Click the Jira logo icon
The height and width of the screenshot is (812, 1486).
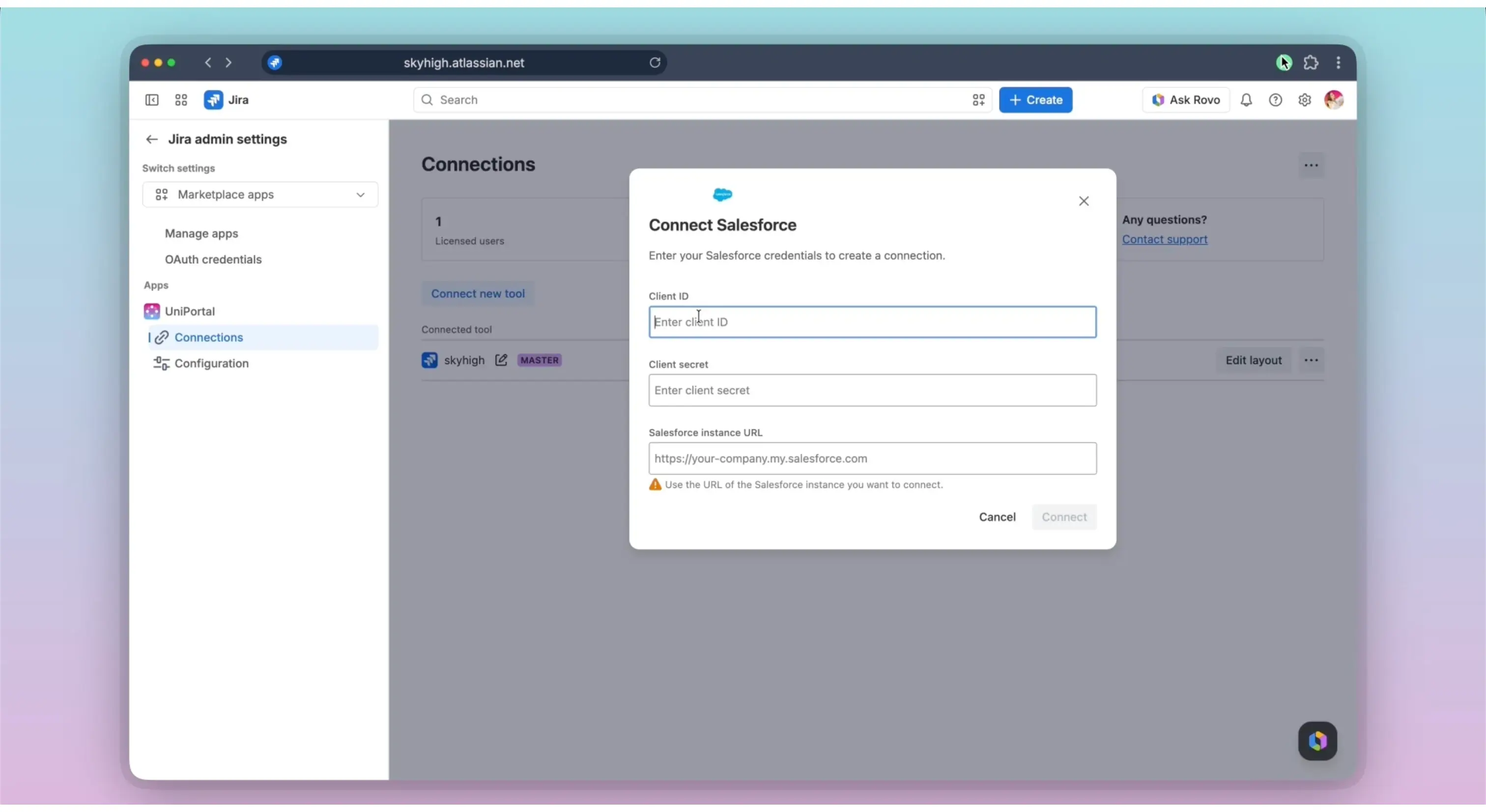point(213,100)
